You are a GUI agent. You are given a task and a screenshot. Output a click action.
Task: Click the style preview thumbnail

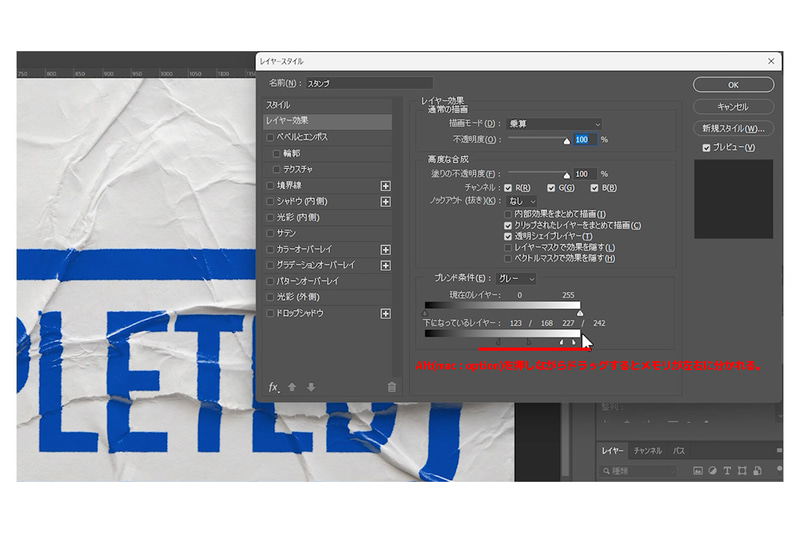pyautogui.click(x=733, y=199)
